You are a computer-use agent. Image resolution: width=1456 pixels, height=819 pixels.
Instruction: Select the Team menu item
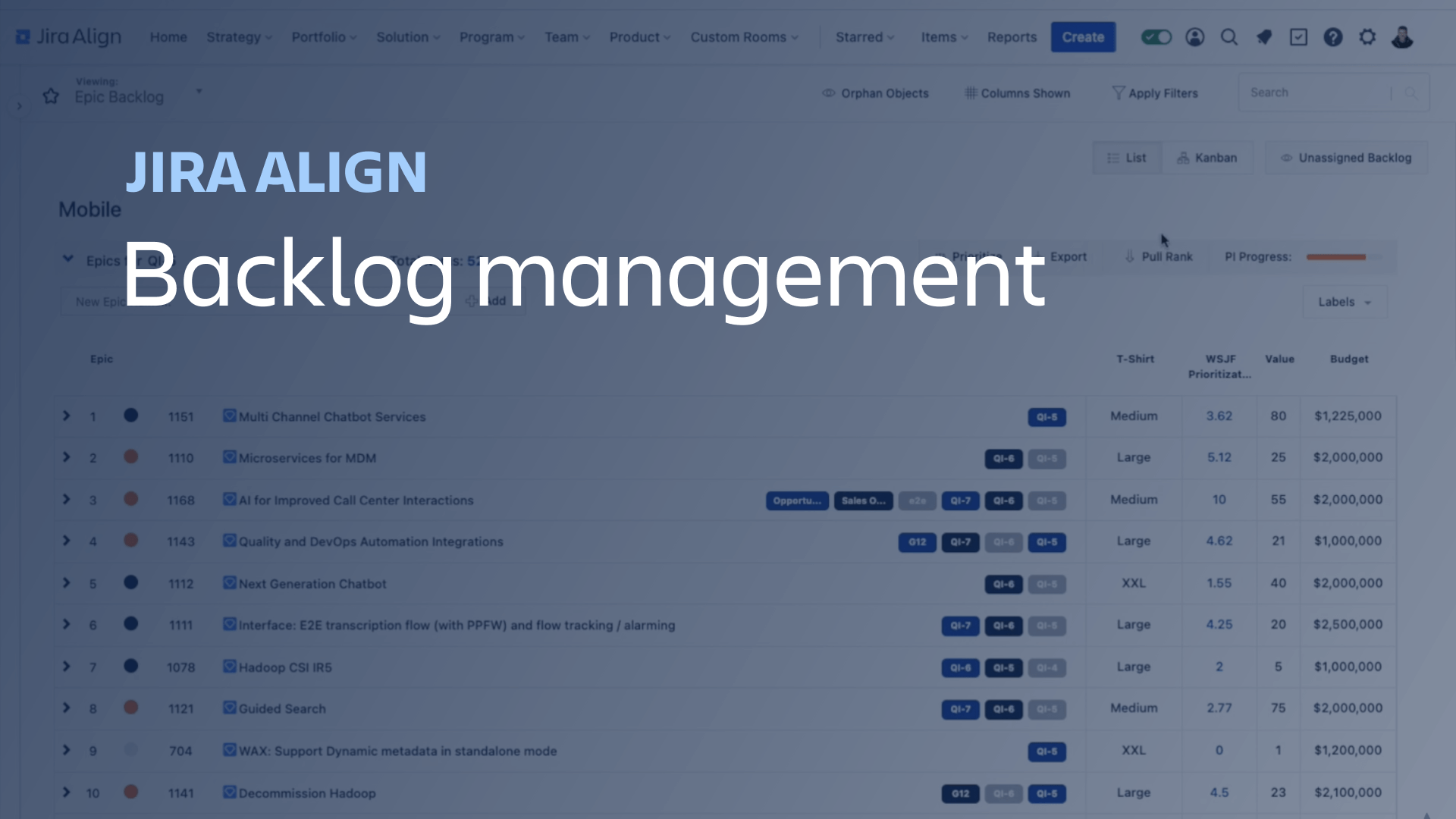[x=564, y=37]
